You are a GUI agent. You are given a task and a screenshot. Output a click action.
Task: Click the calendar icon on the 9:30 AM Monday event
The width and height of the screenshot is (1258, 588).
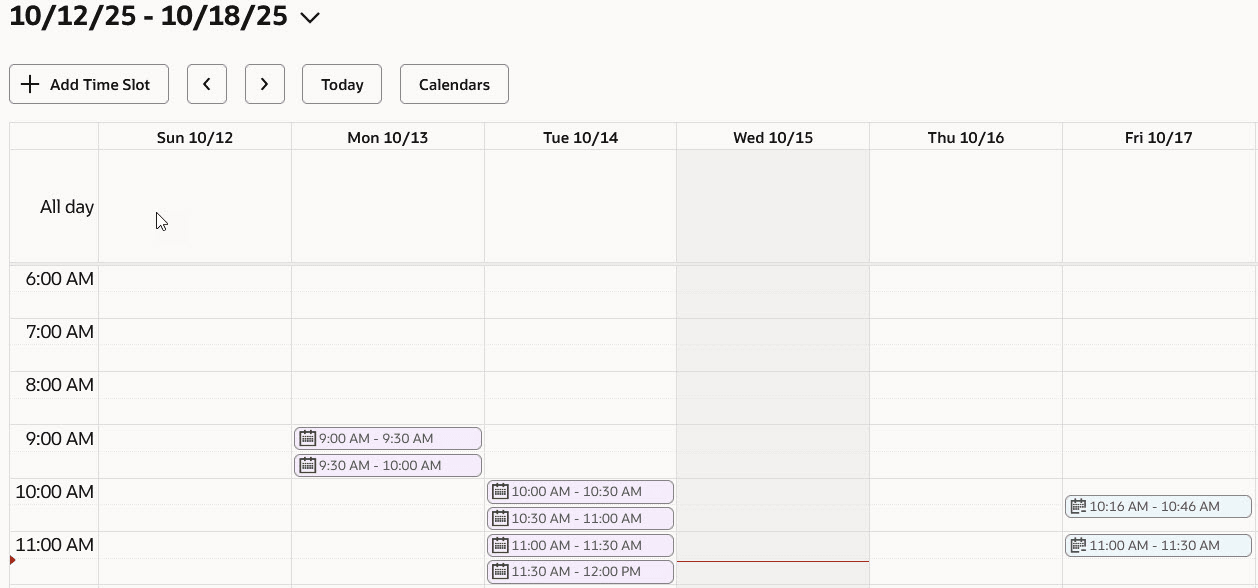point(308,465)
